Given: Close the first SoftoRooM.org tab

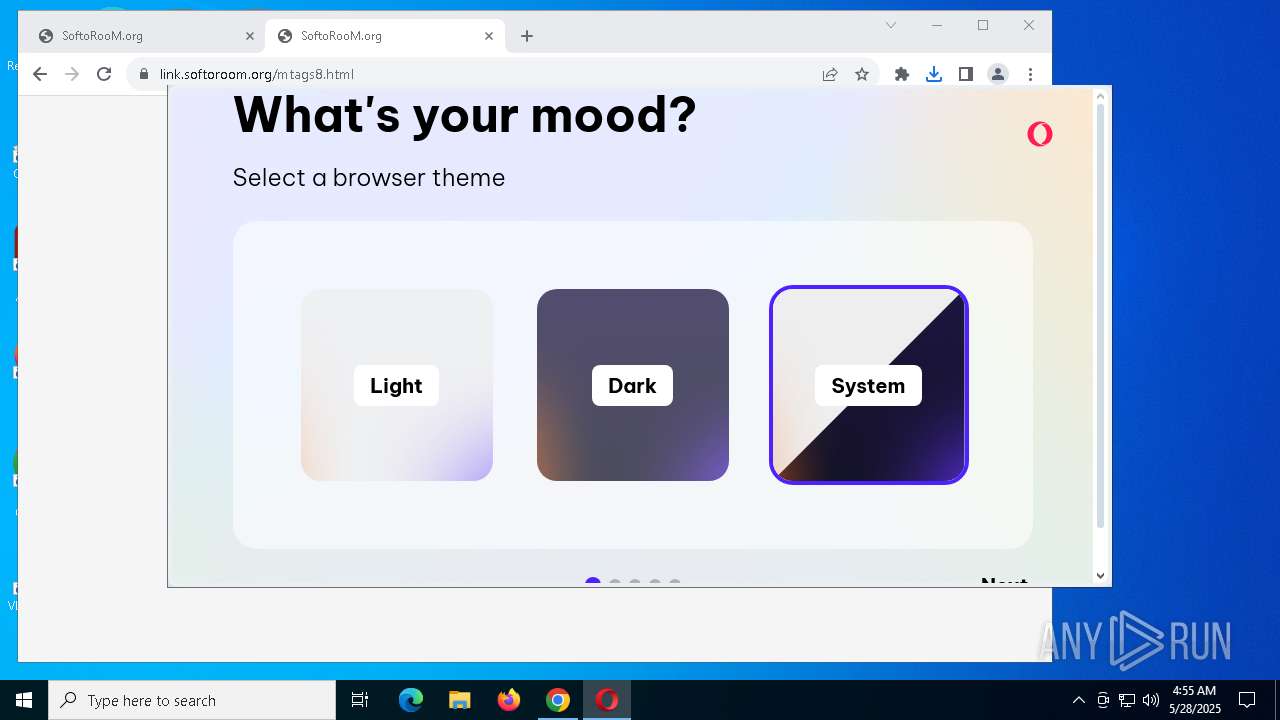Looking at the screenshot, I should coord(250,36).
